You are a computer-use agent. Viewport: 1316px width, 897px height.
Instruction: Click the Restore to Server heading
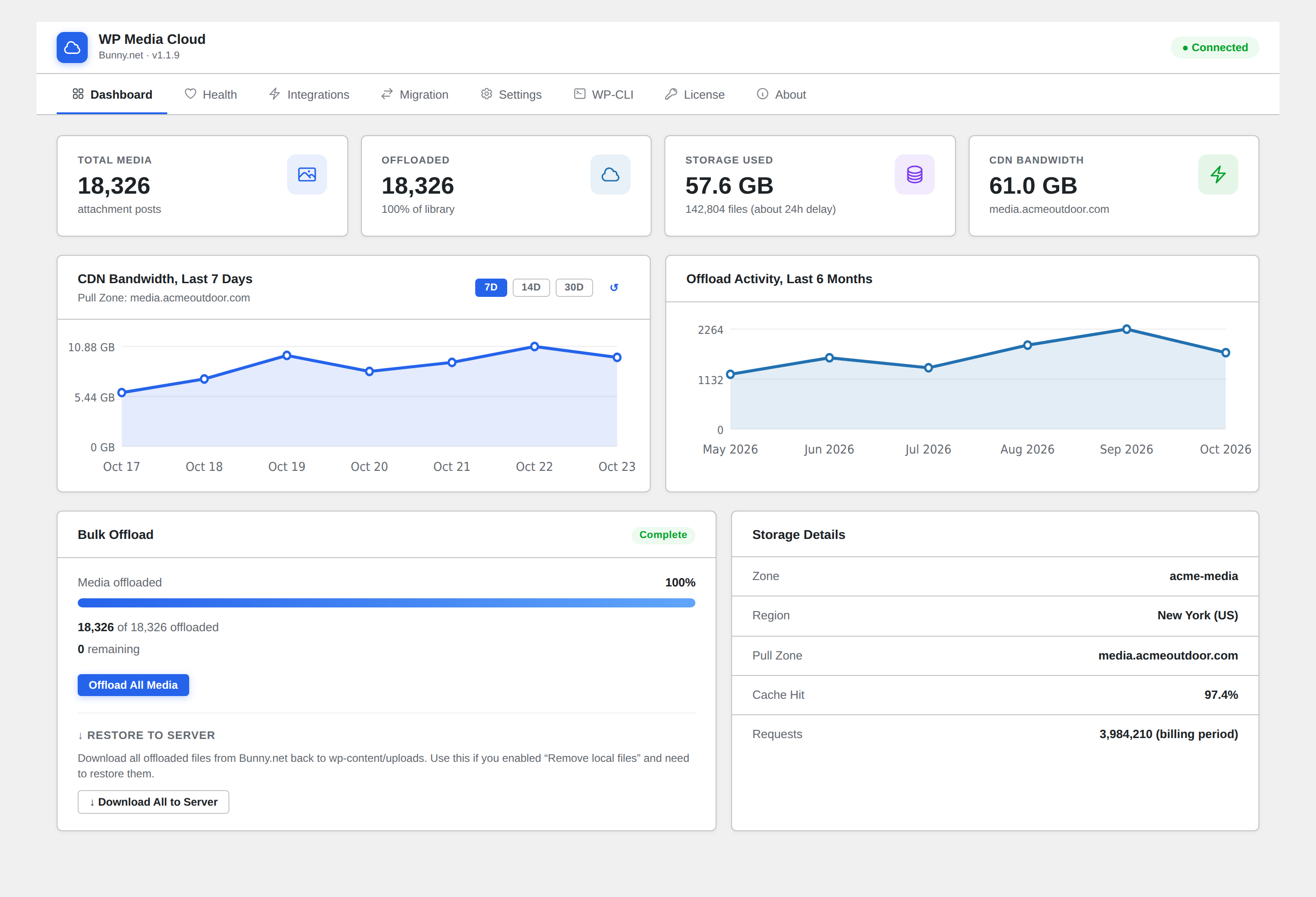(146, 735)
